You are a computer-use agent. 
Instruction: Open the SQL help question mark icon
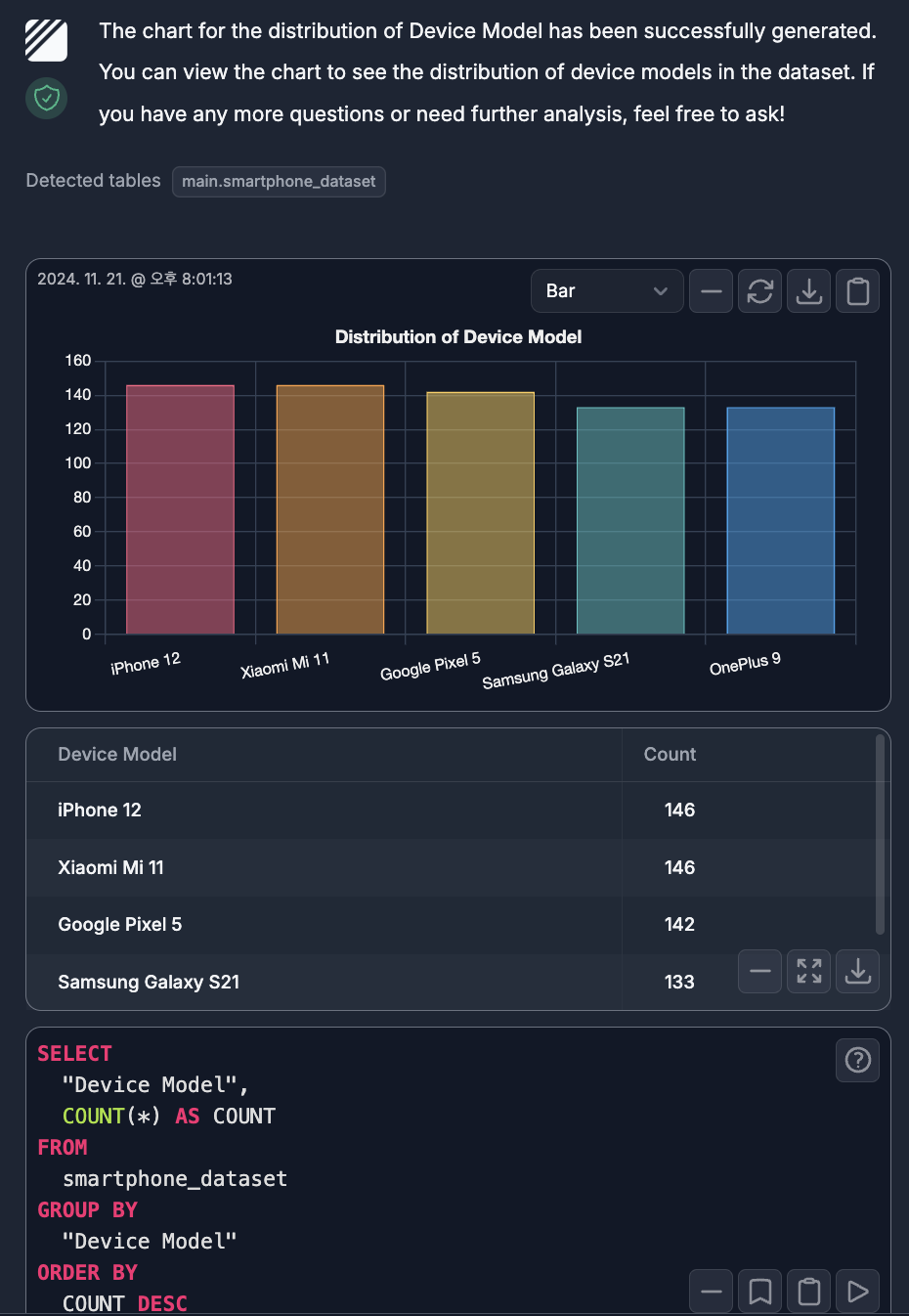pyautogui.click(x=858, y=1060)
